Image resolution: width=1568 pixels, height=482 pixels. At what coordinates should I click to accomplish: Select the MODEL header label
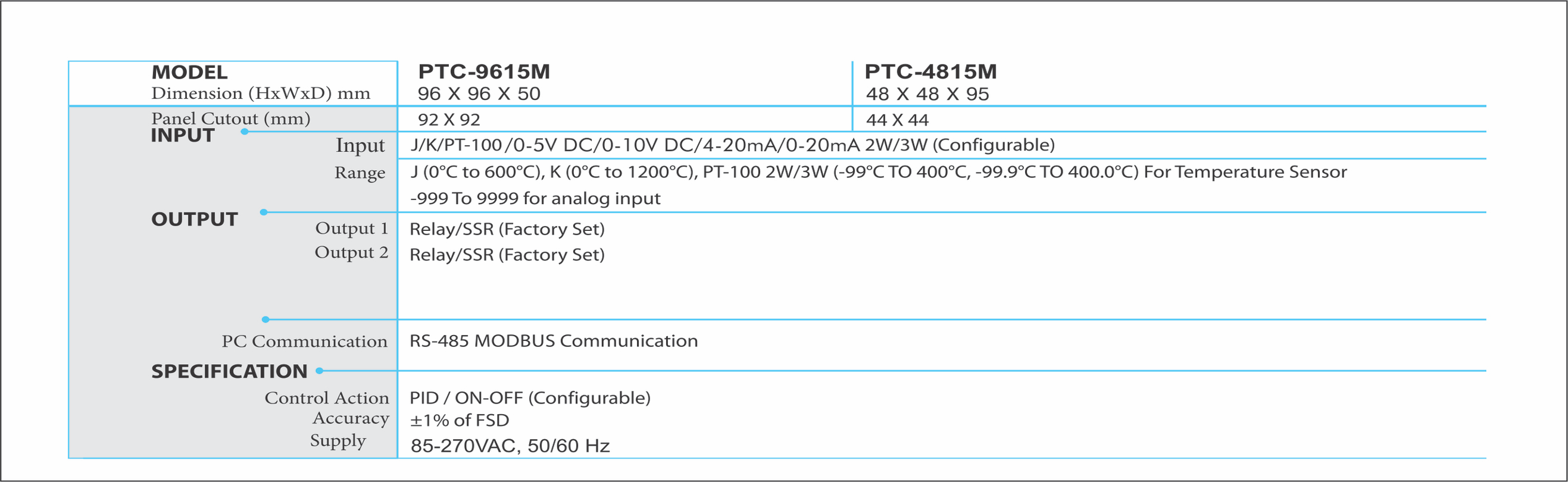click(189, 72)
